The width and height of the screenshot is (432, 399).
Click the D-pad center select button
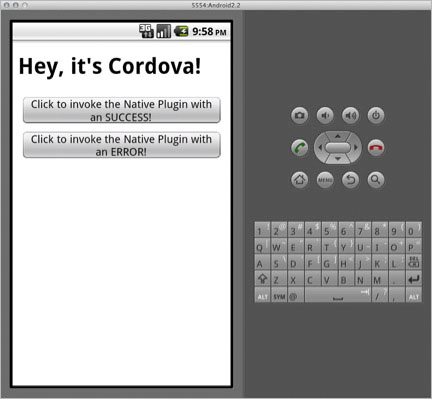(338, 148)
